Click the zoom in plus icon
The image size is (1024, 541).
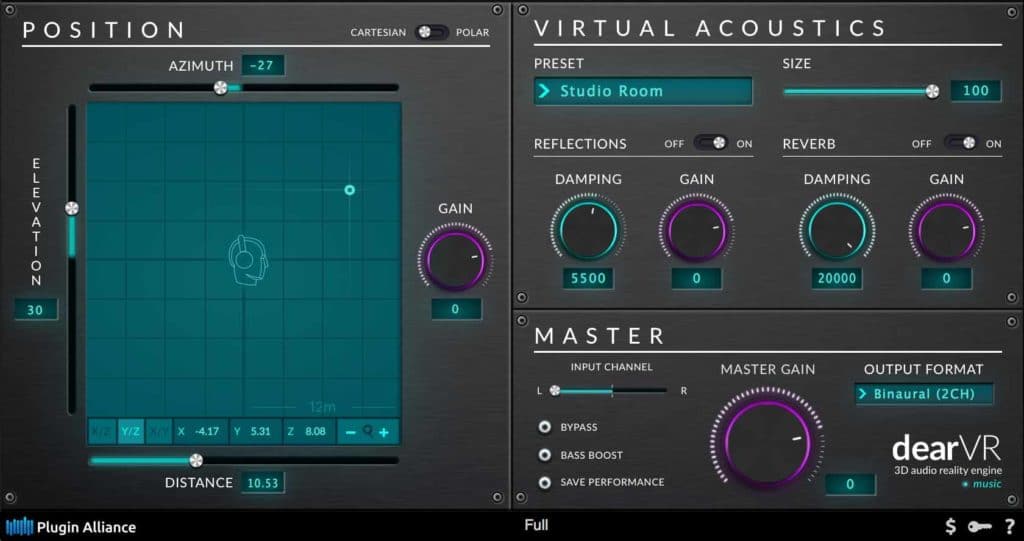(x=384, y=433)
